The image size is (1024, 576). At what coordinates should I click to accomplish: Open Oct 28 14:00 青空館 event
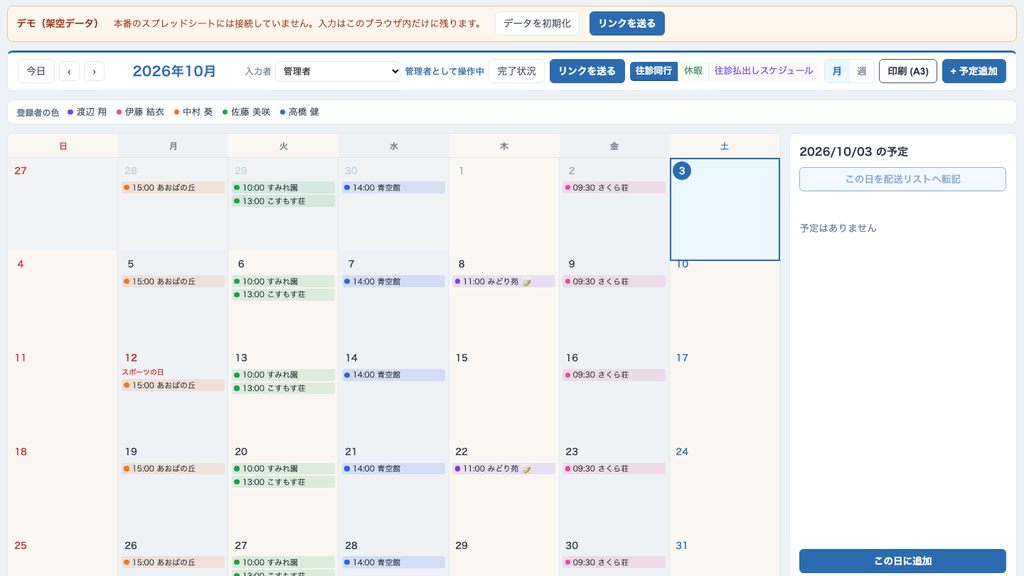(394, 562)
